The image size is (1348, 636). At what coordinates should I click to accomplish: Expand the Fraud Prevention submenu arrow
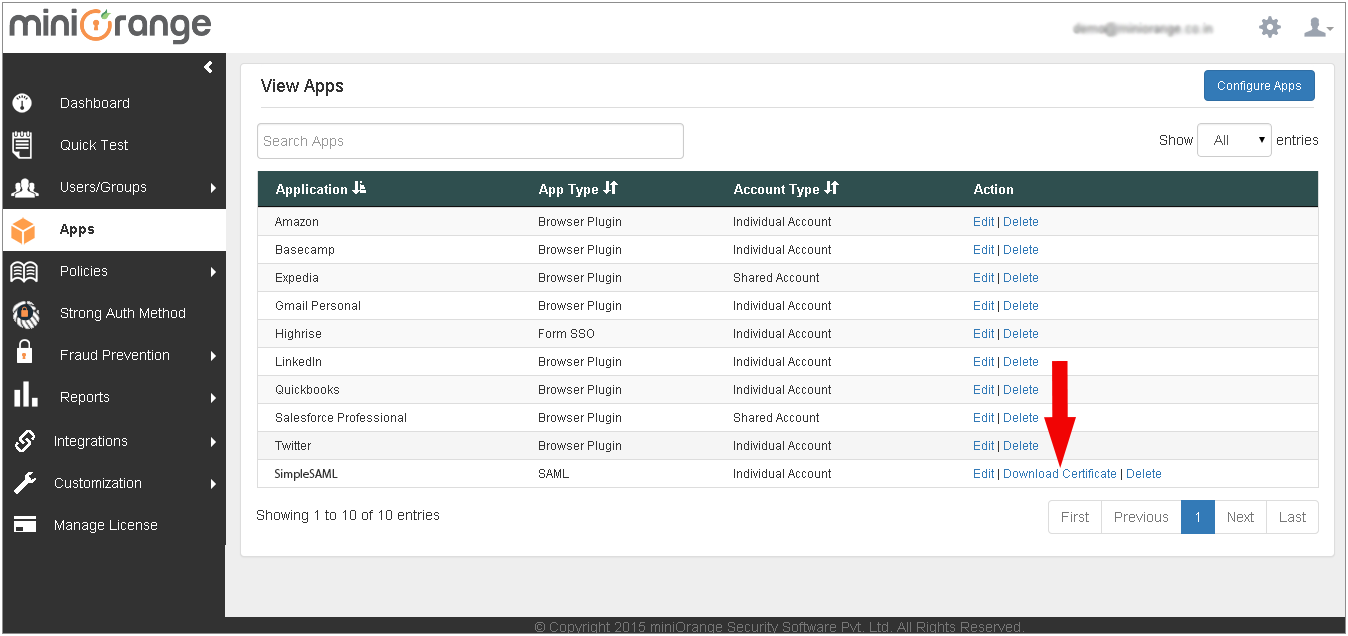click(x=213, y=356)
